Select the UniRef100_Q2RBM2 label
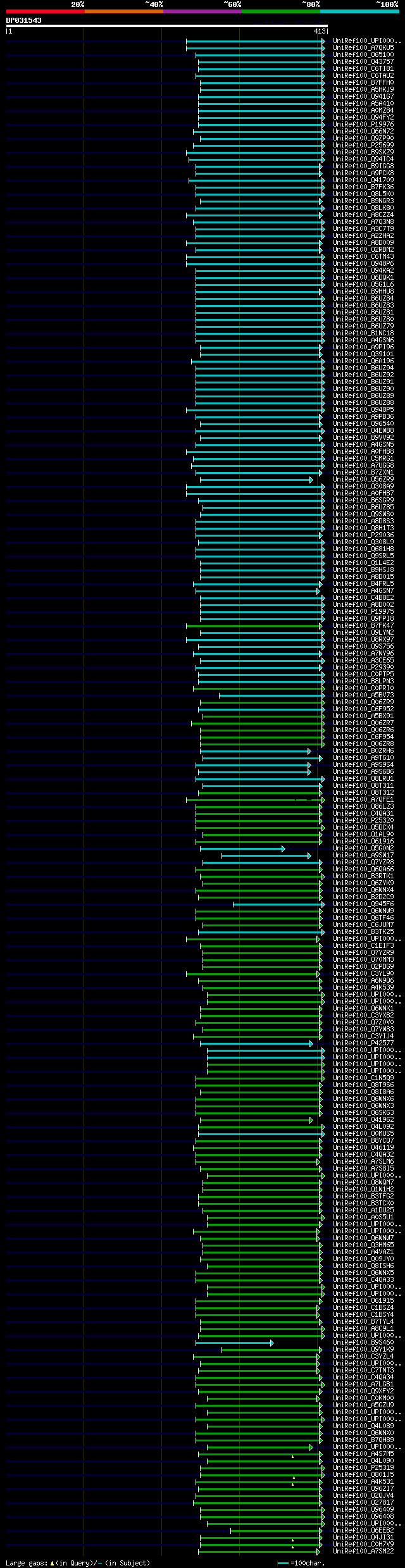The image size is (405, 1568). (363, 249)
